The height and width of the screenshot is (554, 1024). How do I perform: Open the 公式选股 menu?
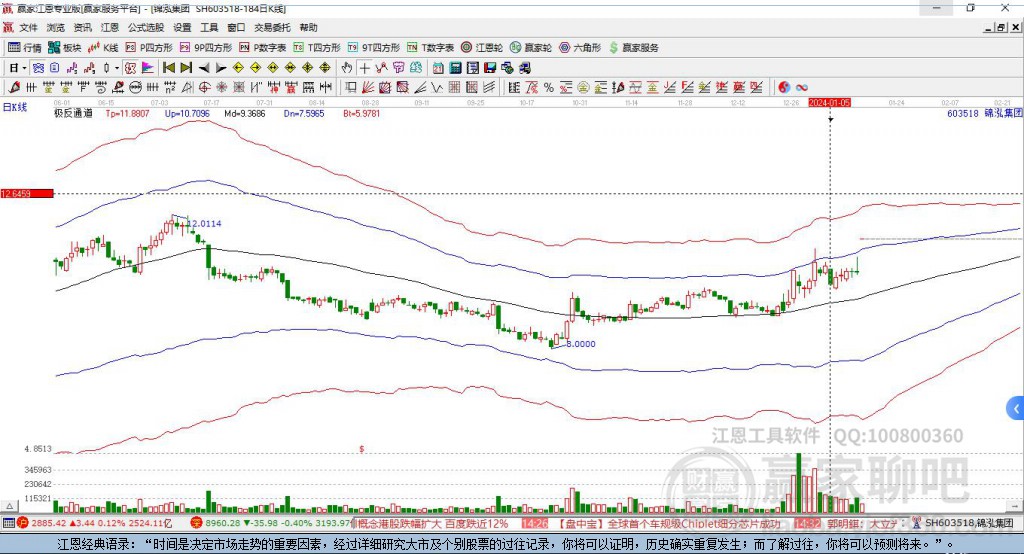(x=146, y=27)
